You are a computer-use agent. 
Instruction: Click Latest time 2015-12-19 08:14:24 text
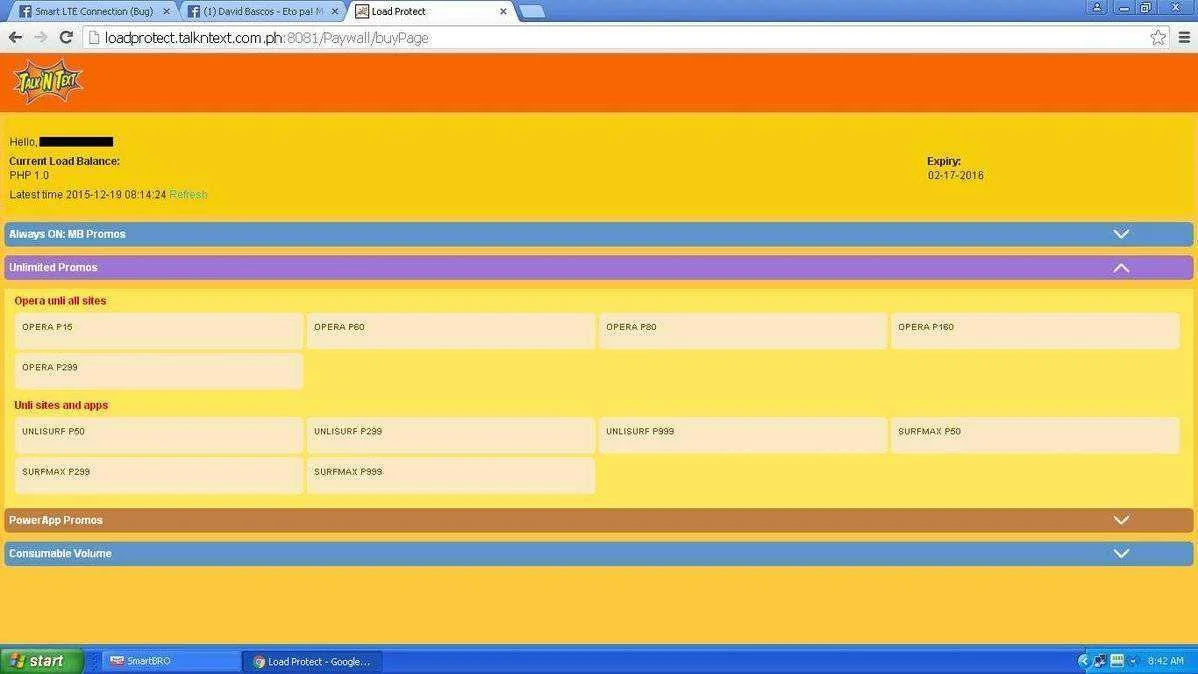pos(88,195)
